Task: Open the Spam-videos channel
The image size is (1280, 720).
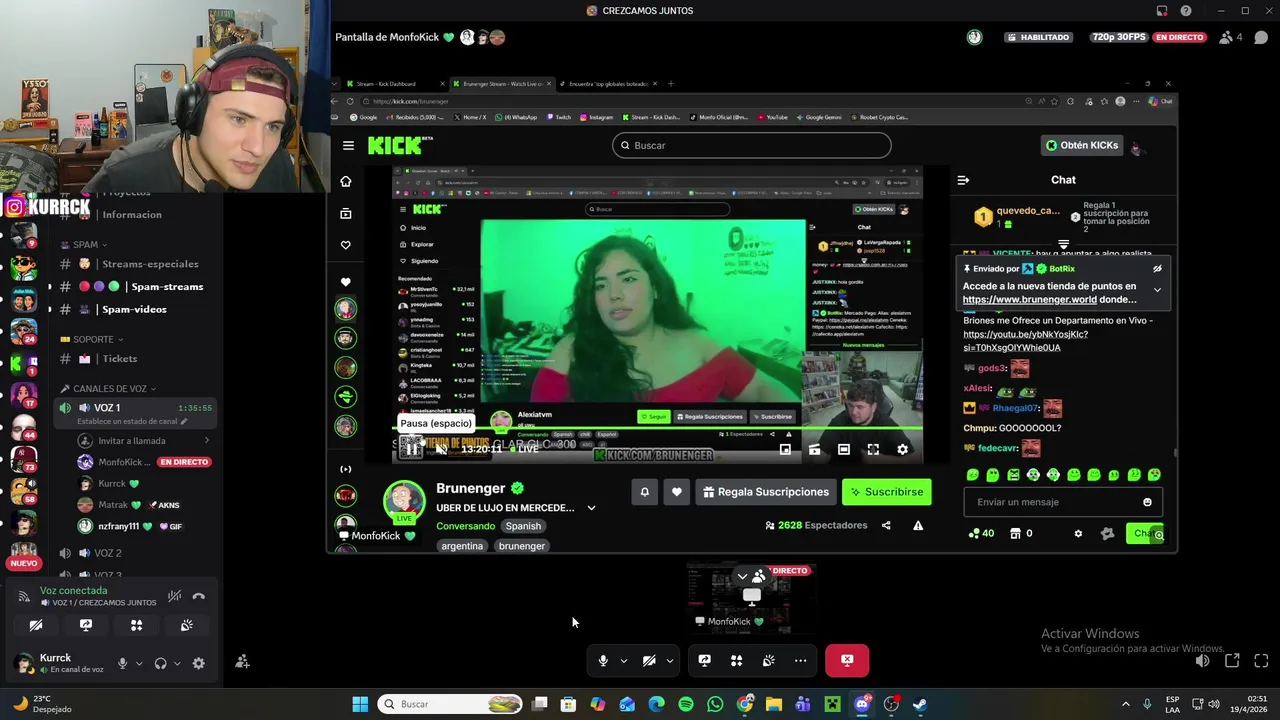Action: [x=136, y=310]
